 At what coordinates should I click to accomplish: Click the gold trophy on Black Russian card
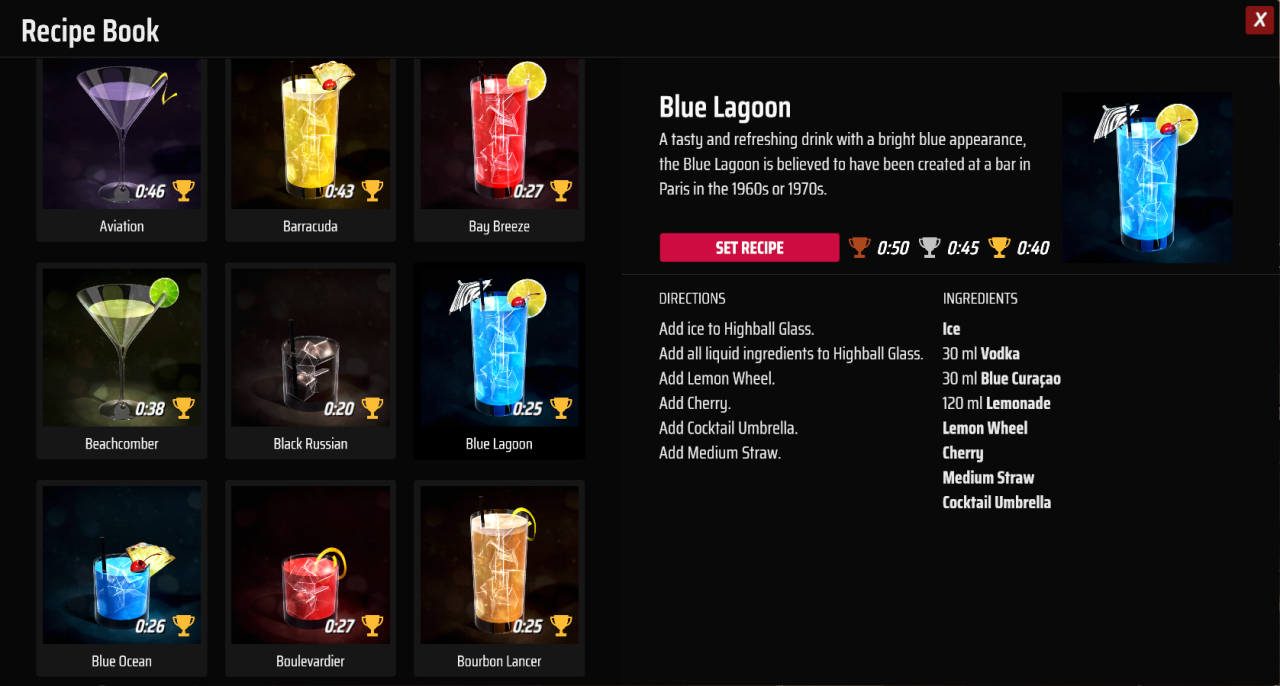tap(372, 407)
